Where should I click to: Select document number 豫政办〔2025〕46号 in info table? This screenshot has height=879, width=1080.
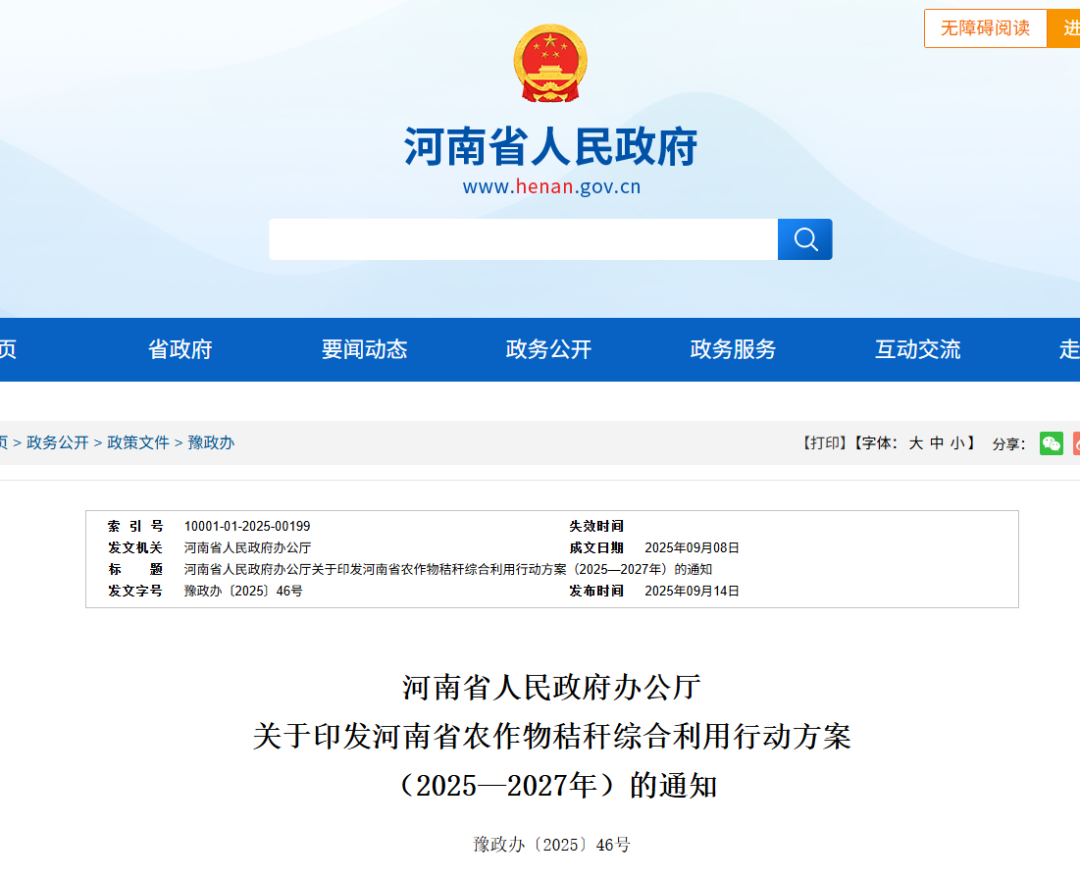pyautogui.click(x=243, y=591)
